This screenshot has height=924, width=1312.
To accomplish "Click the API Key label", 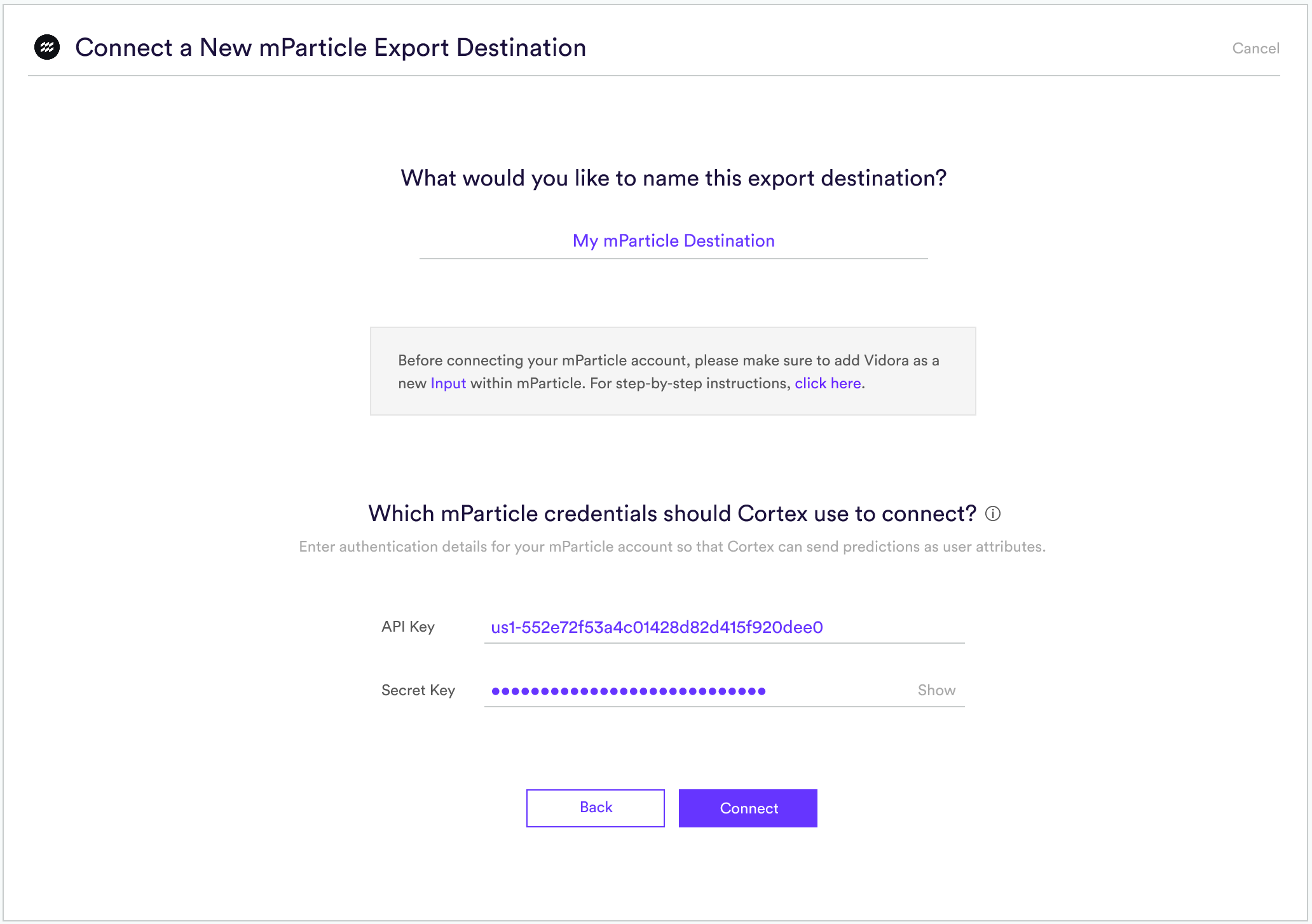I will 408,627.
